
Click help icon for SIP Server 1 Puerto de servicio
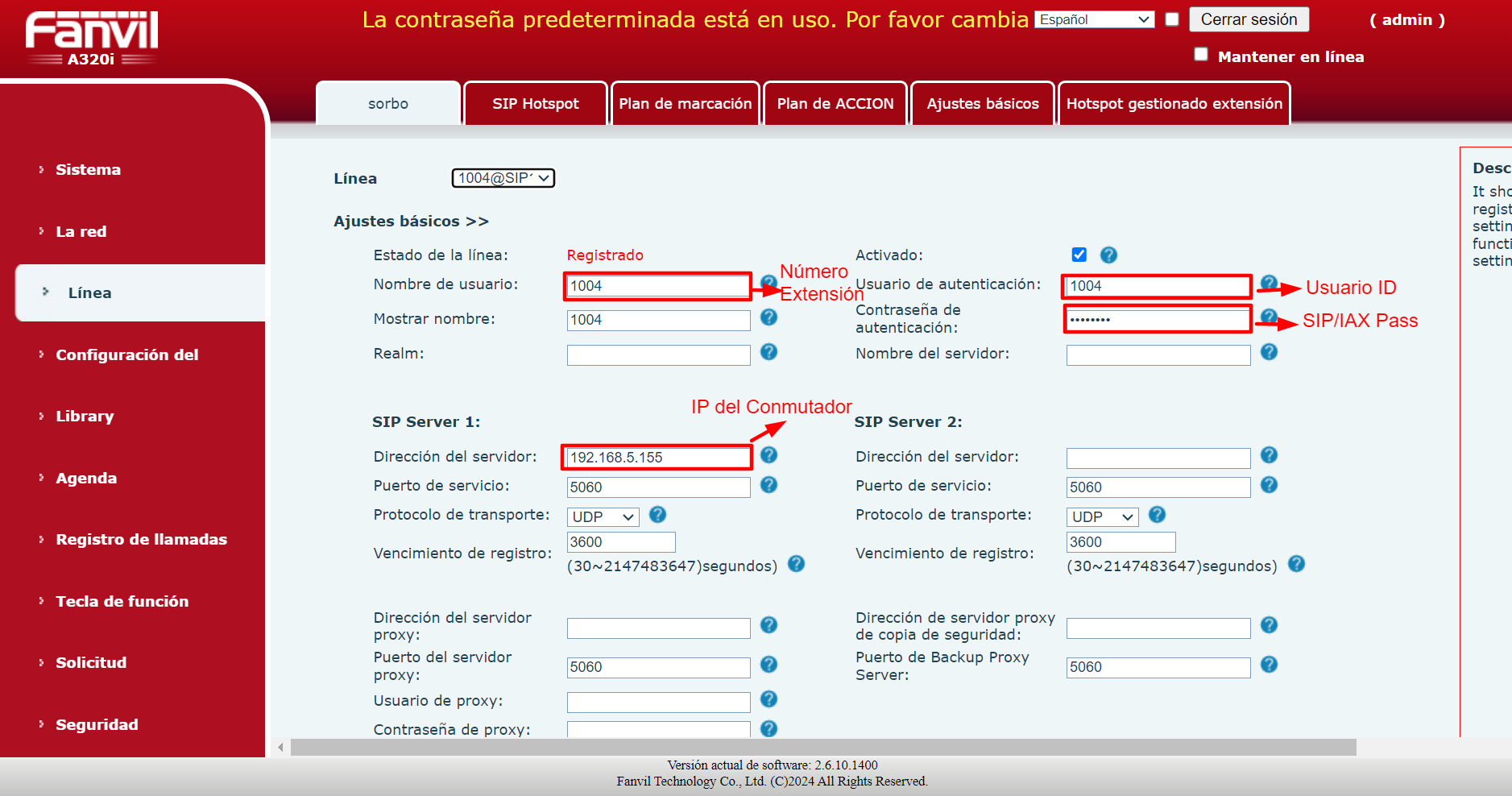point(768,485)
